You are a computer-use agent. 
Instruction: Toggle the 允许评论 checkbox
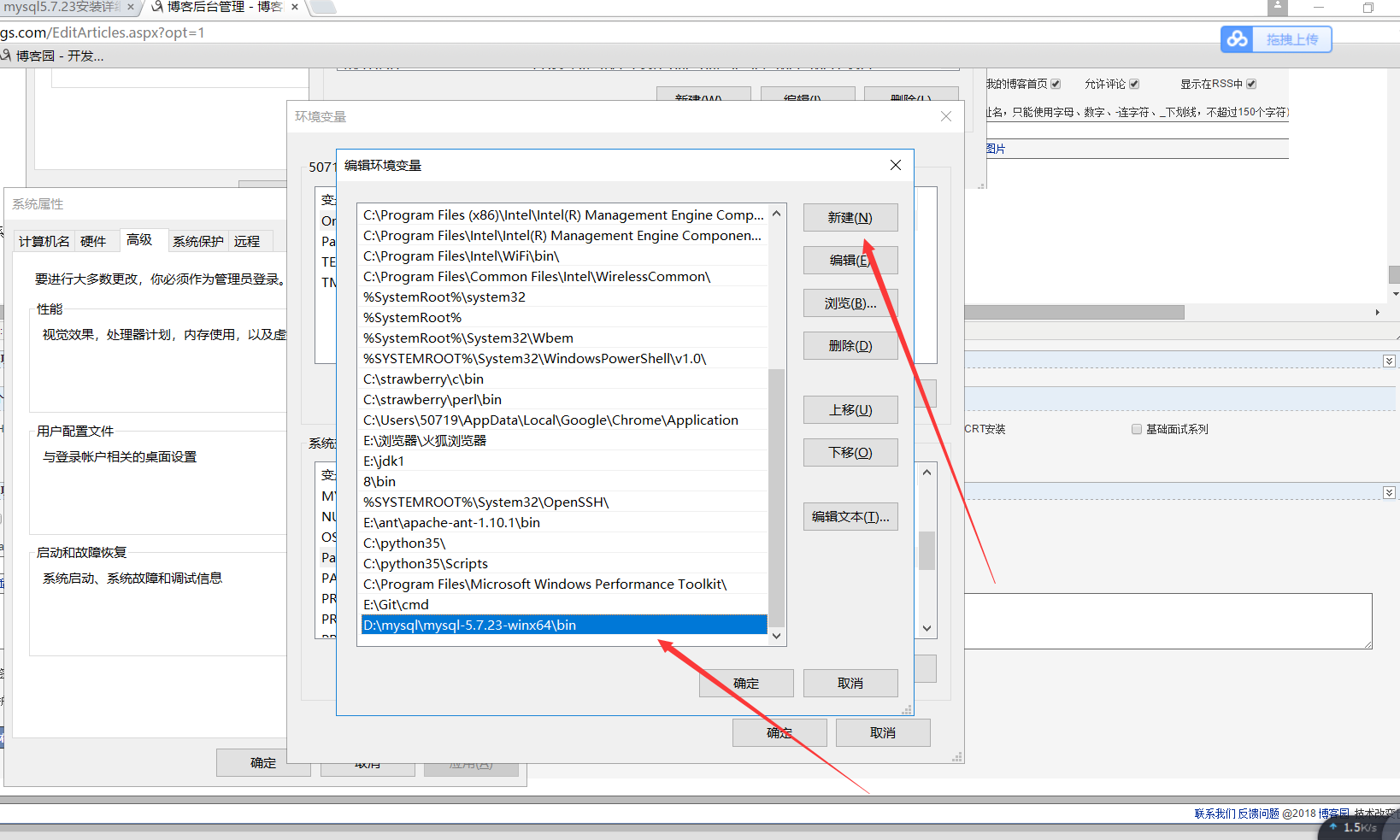coord(1134,84)
